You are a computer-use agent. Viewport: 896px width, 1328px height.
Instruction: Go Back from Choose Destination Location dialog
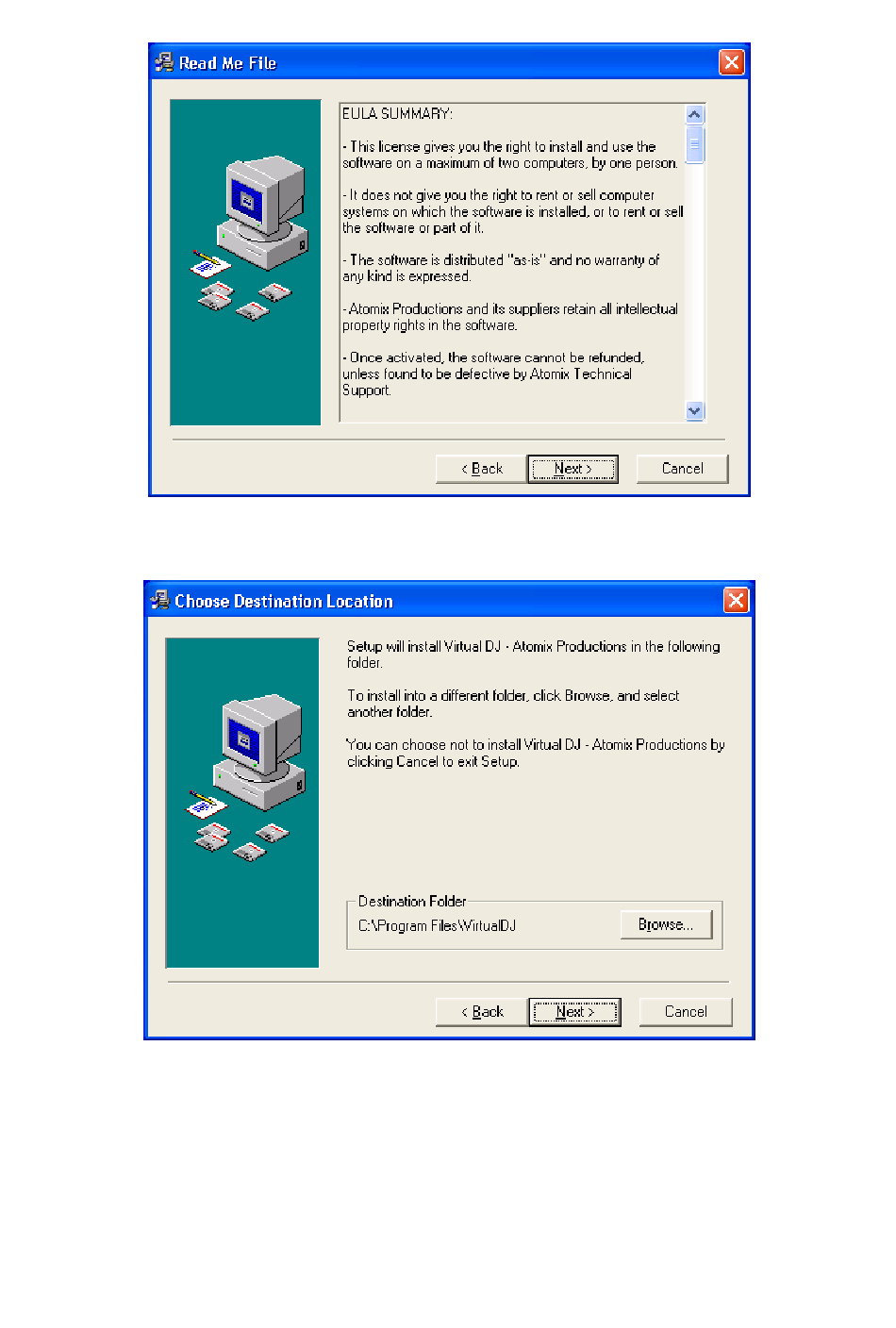(481, 1012)
